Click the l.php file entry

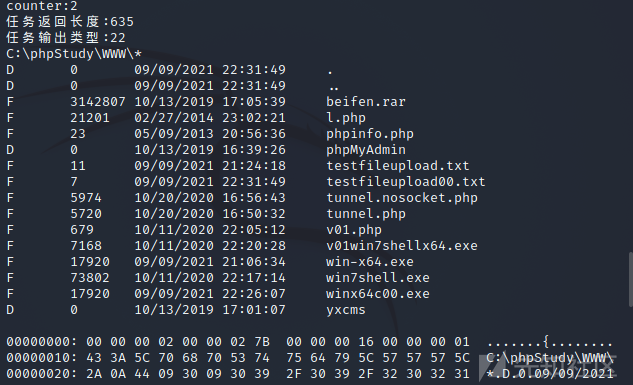pos(346,118)
